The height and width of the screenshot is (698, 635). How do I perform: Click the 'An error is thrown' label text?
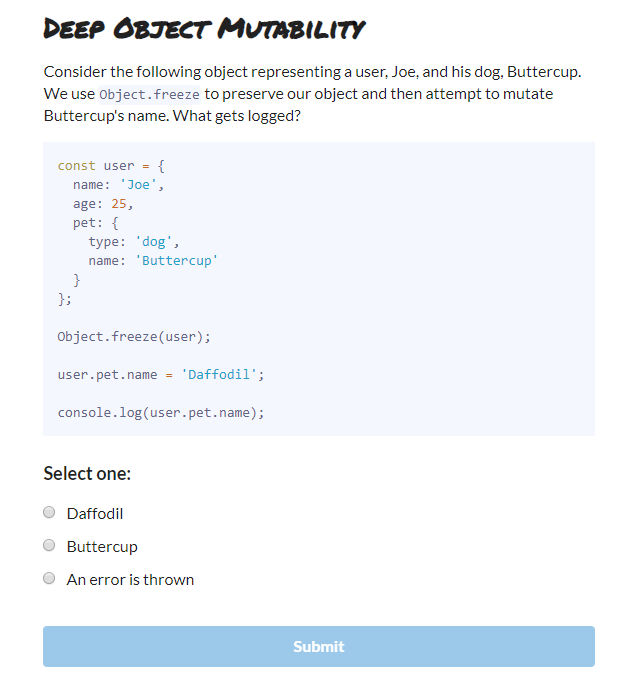click(x=130, y=579)
